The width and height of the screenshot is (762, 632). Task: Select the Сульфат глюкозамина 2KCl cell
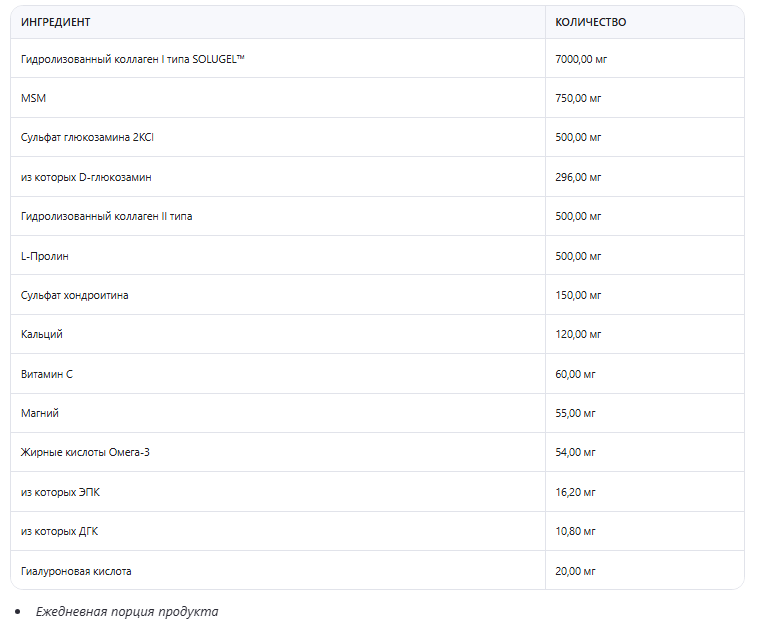point(87,137)
